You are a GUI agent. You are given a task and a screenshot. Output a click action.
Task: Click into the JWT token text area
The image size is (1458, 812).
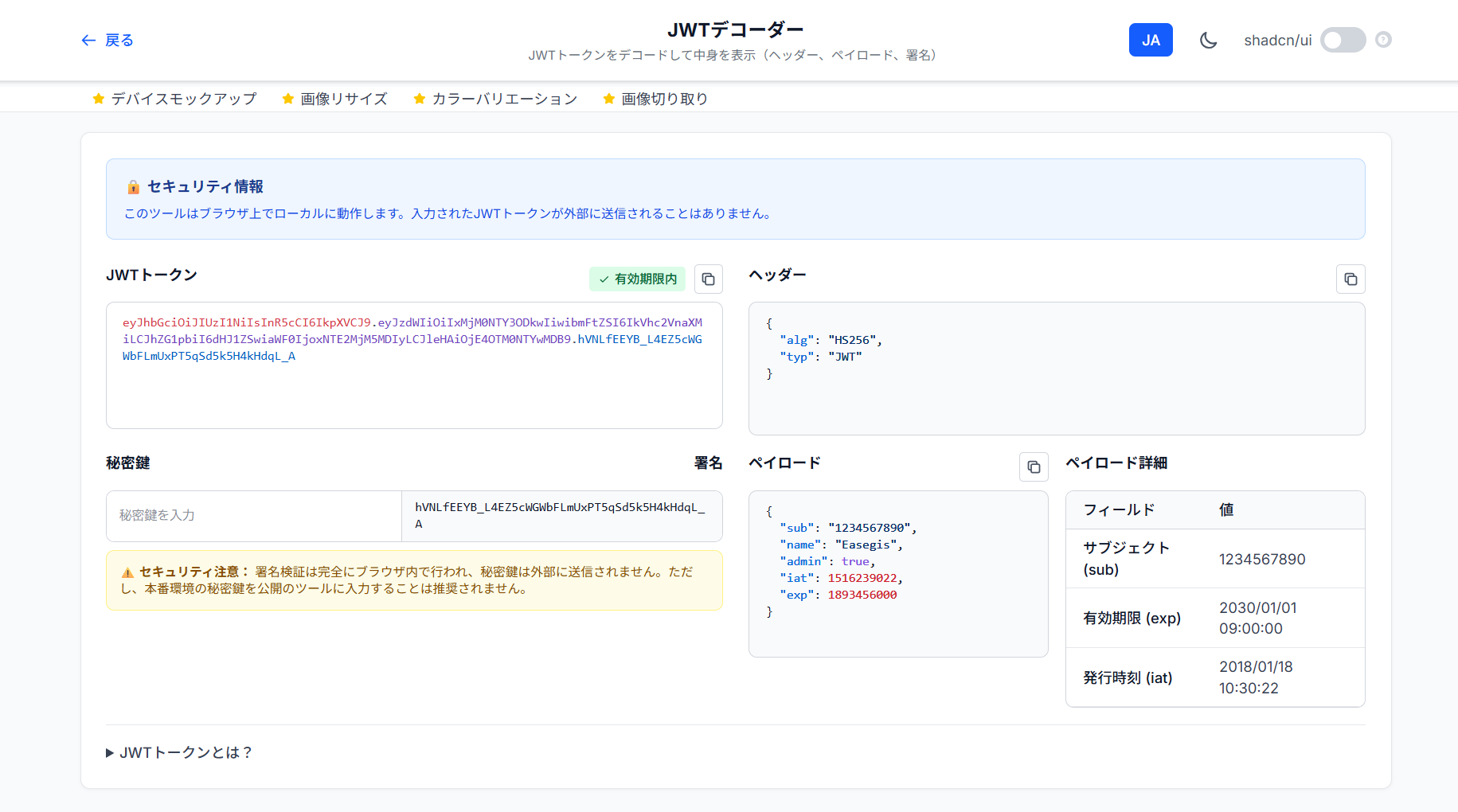(x=414, y=365)
